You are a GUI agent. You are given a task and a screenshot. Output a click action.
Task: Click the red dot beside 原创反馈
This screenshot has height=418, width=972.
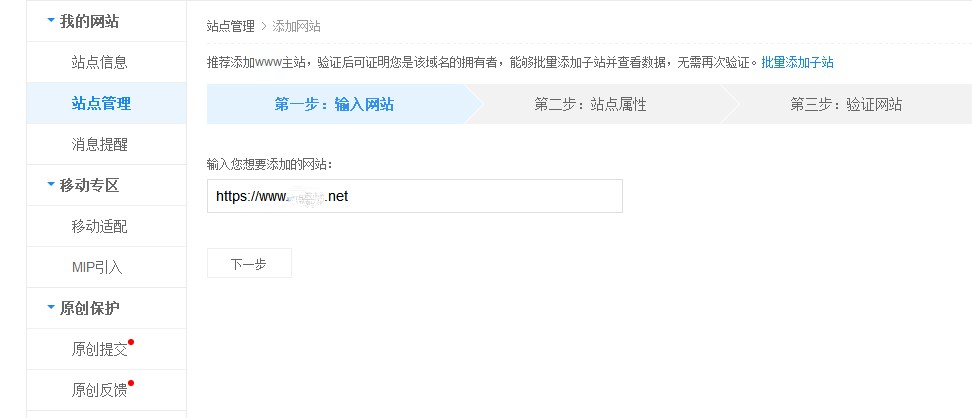point(131,383)
